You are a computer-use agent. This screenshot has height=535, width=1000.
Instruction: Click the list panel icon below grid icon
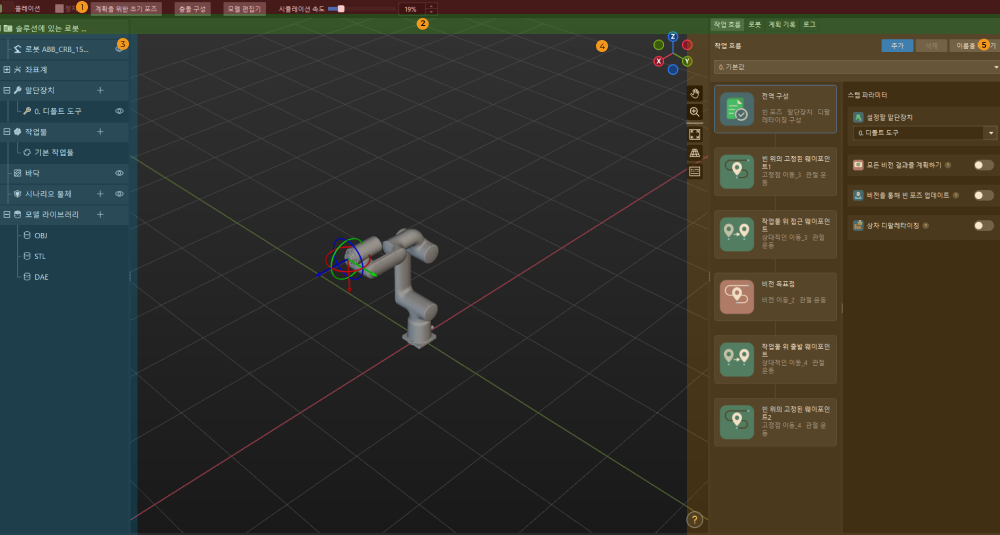click(x=695, y=172)
